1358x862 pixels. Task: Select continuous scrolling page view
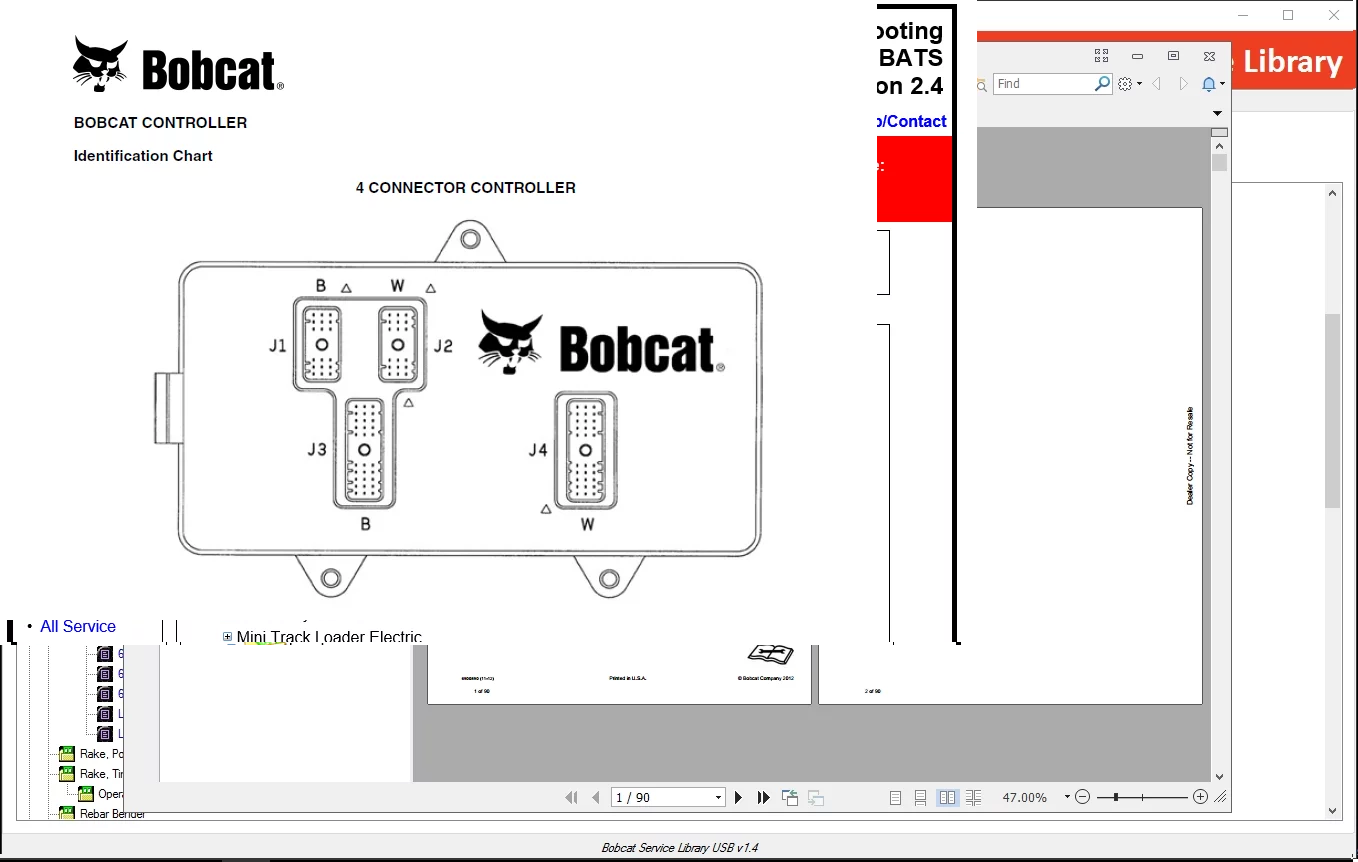(x=919, y=797)
